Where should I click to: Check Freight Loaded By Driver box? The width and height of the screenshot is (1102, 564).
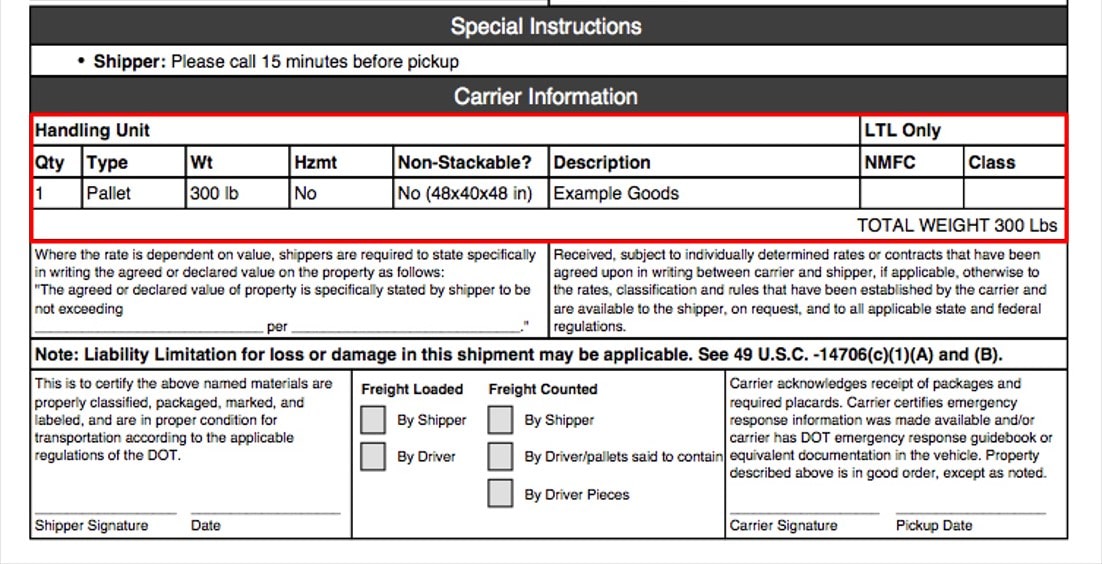(x=372, y=456)
